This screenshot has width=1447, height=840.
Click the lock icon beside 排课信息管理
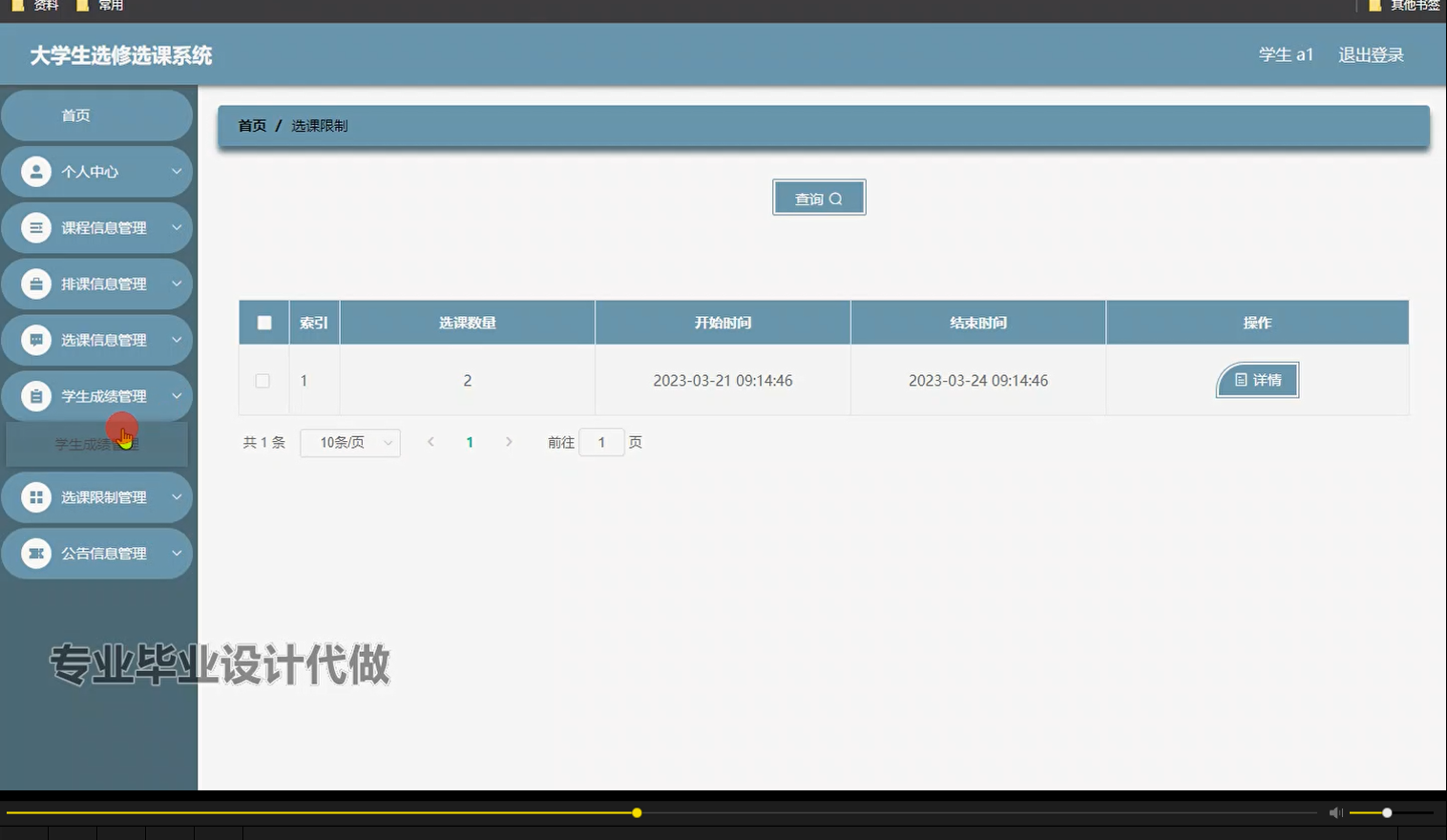(35, 283)
